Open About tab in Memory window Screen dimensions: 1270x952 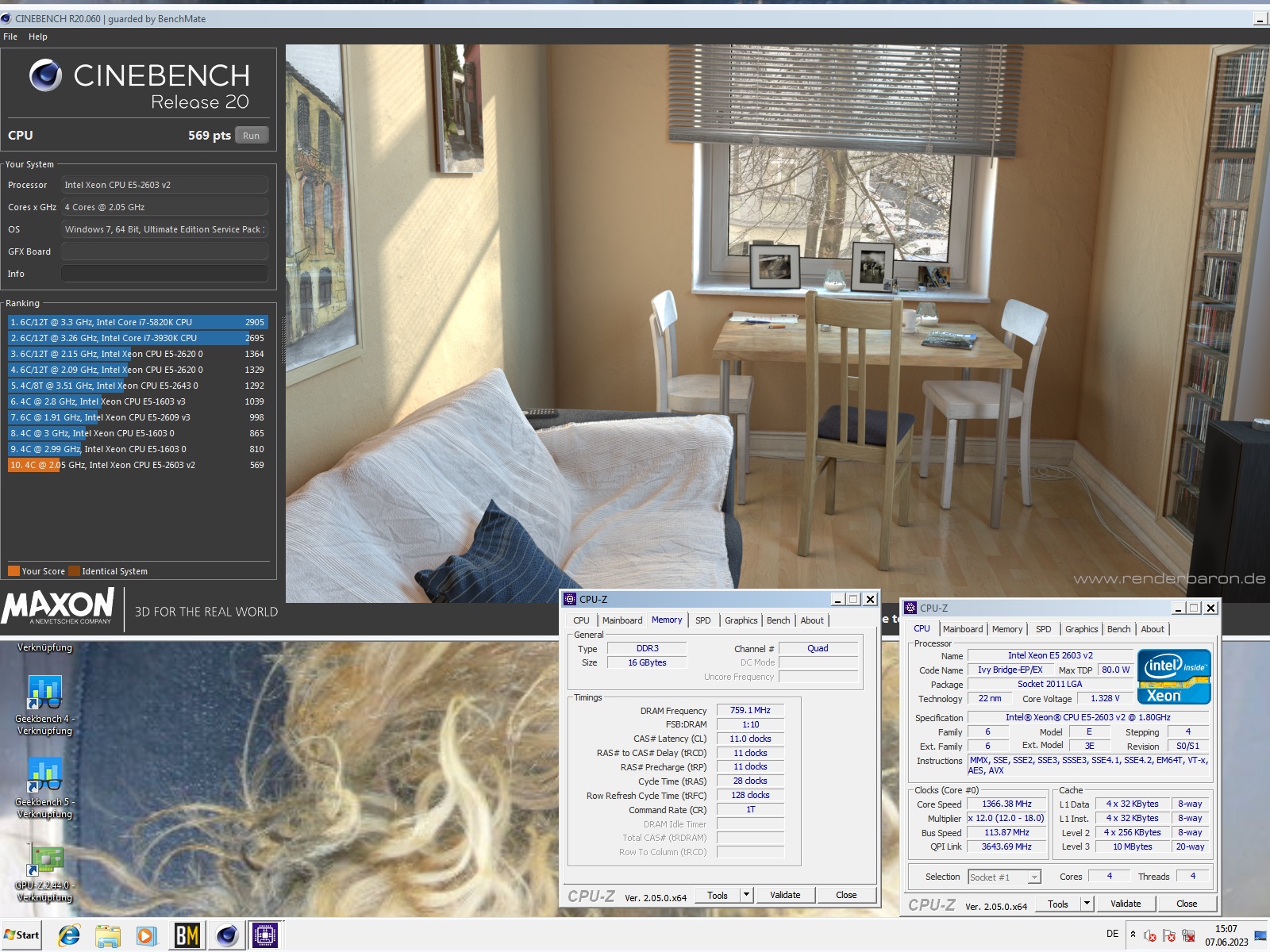(x=812, y=620)
